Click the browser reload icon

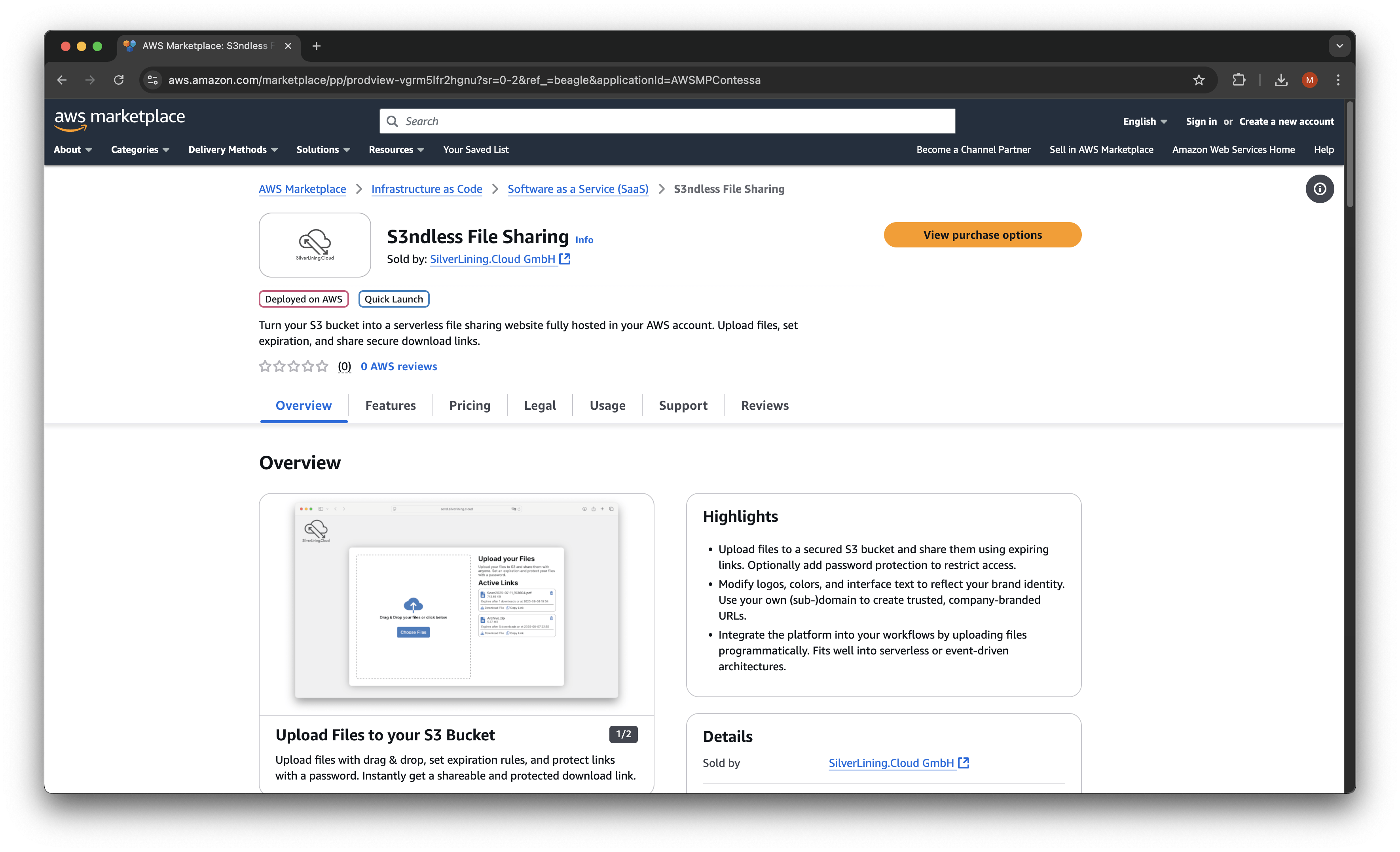pos(118,80)
